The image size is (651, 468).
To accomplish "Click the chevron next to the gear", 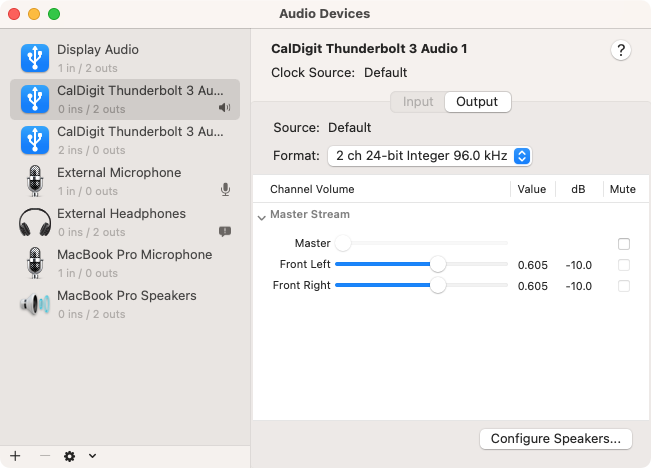I will (x=92, y=456).
